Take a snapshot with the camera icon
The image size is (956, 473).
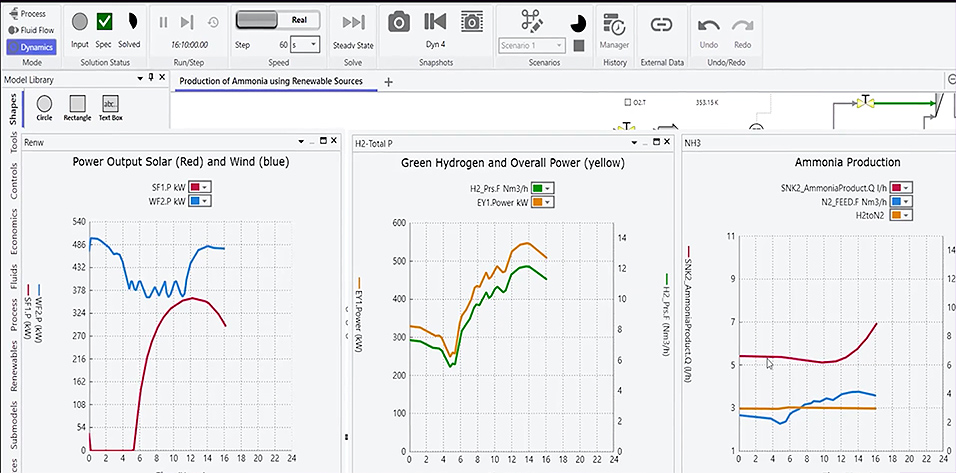point(399,22)
